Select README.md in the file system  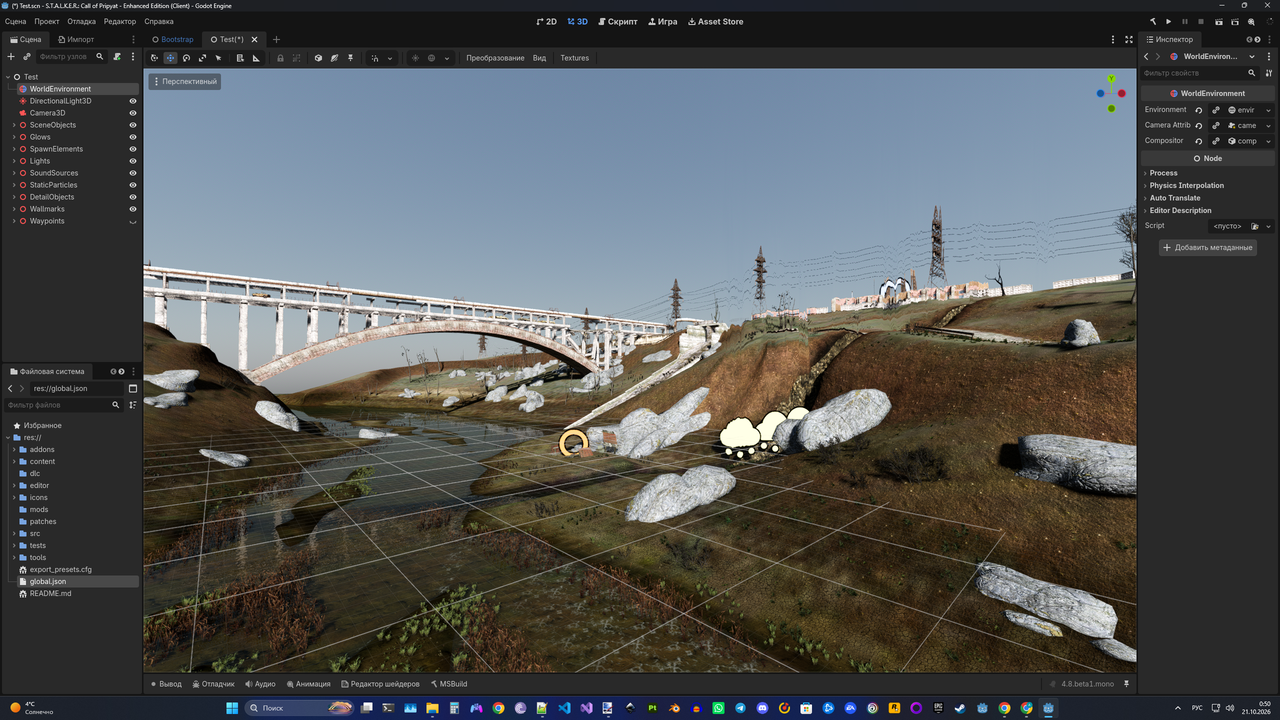pos(50,593)
